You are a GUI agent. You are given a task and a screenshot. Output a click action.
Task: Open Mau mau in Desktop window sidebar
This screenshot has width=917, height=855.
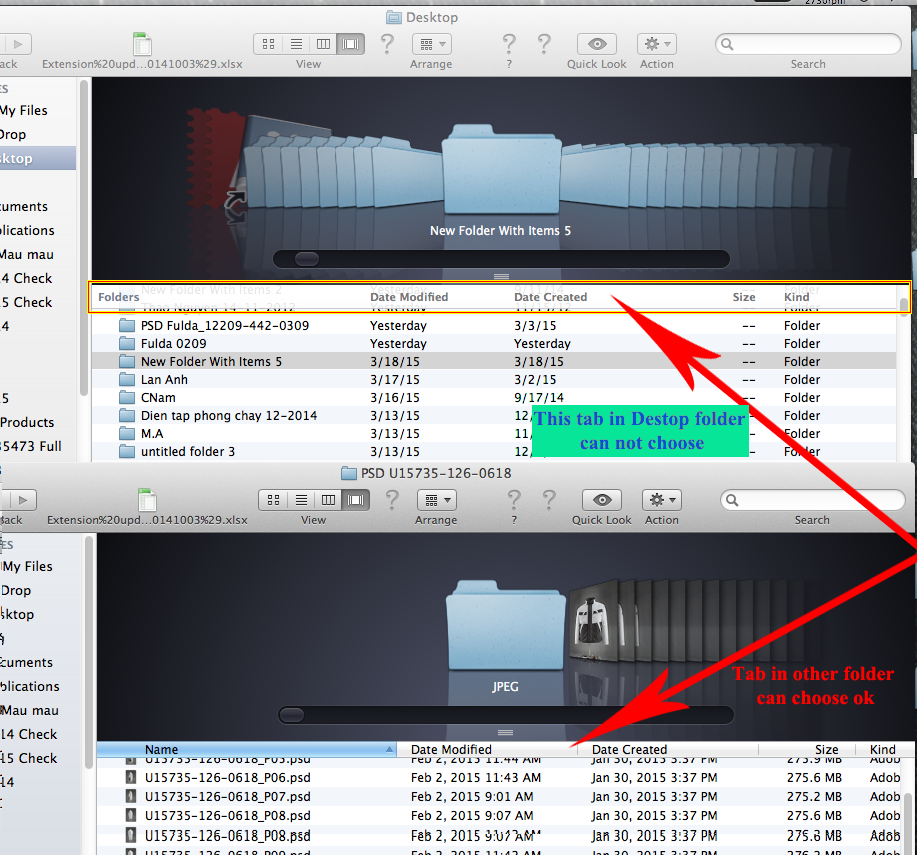pyautogui.click(x=27, y=254)
